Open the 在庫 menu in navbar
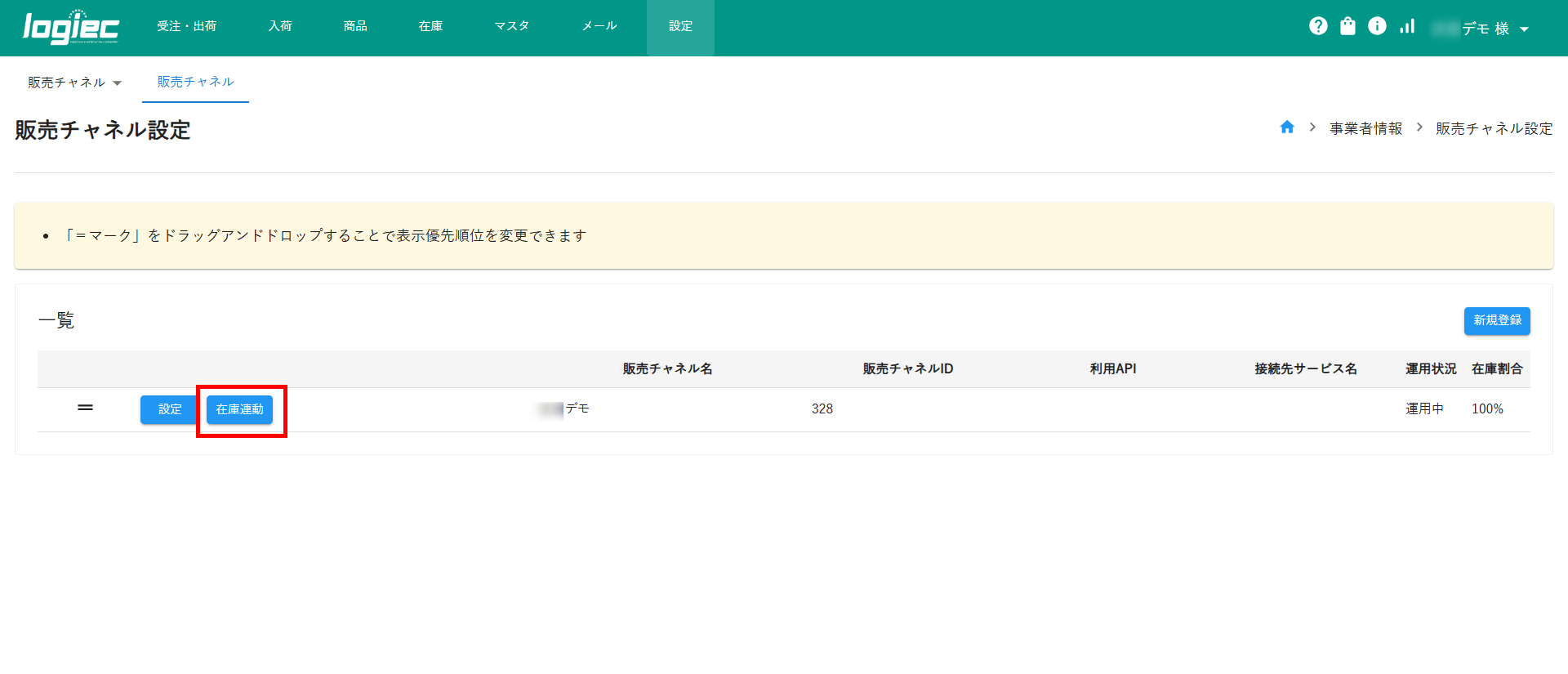The height and width of the screenshot is (674, 1568). tap(430, 26)
